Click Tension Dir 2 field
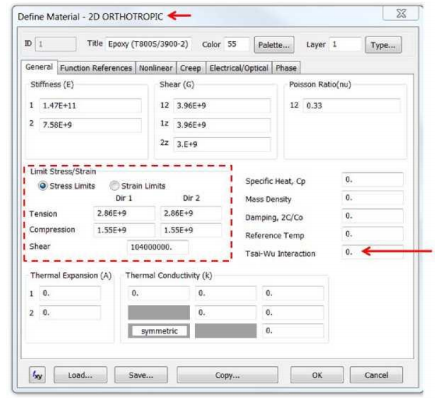 pos(191,213)
